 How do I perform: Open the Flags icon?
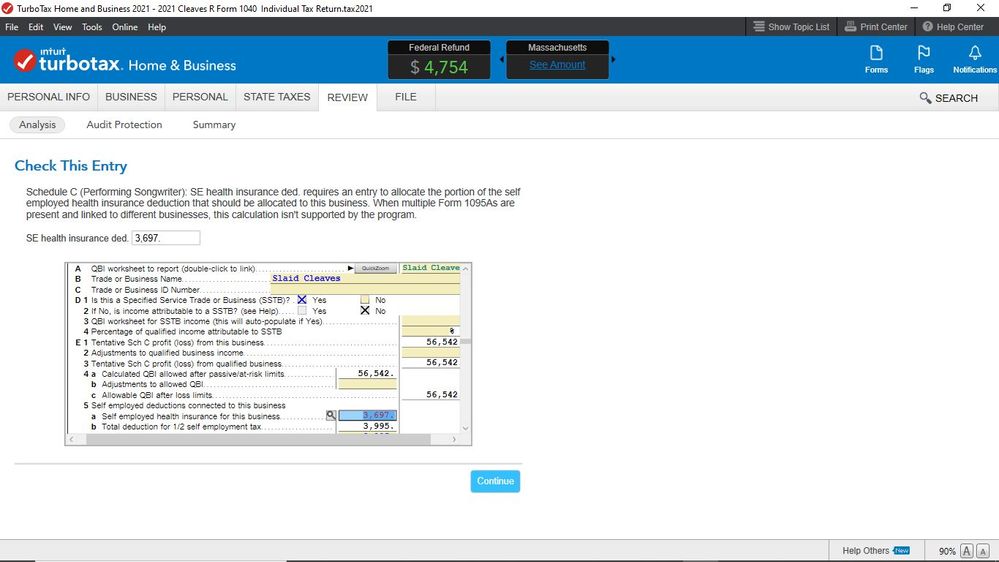923,59
